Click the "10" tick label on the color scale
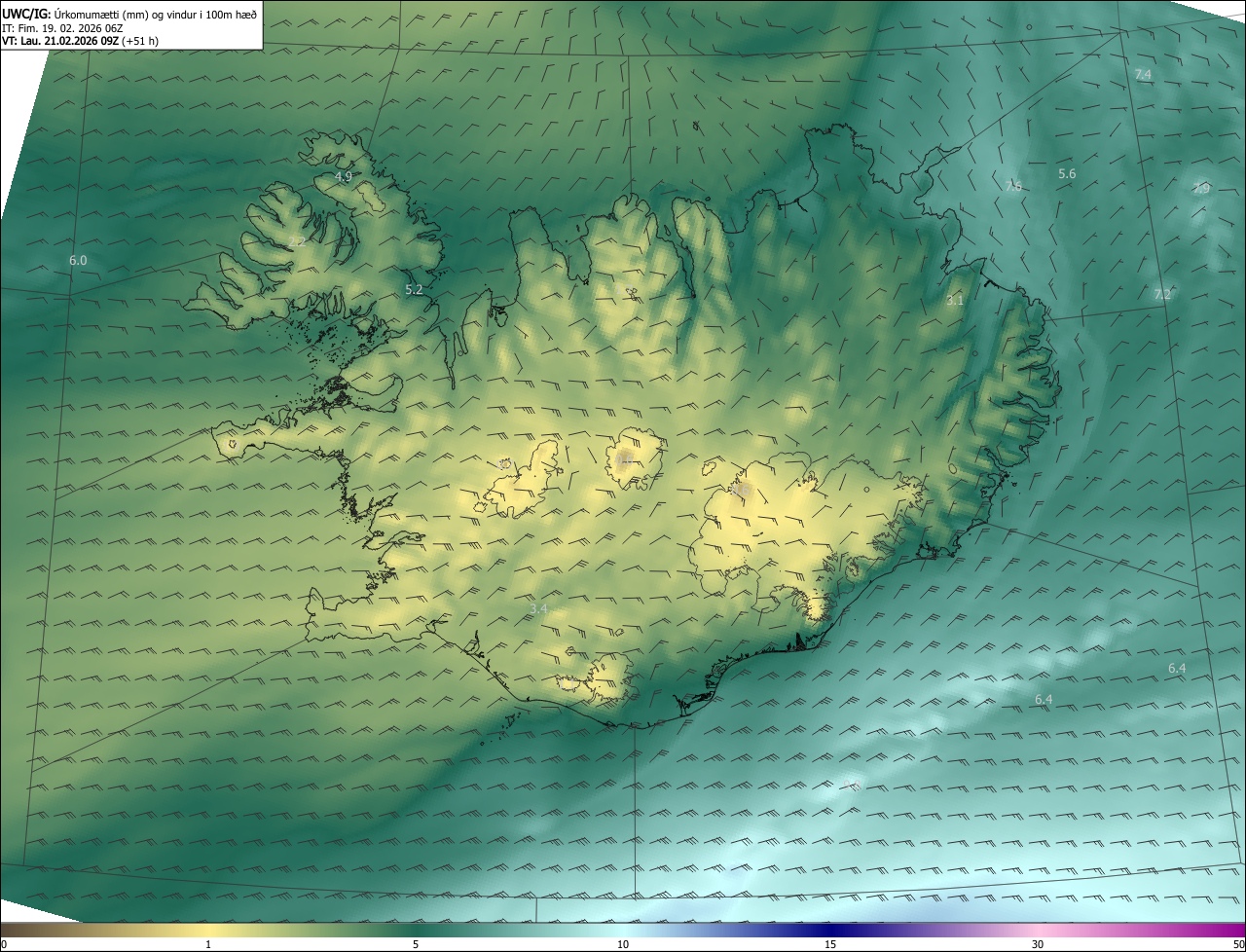This screenshot has width=1246, height=952. coord(623,944)
